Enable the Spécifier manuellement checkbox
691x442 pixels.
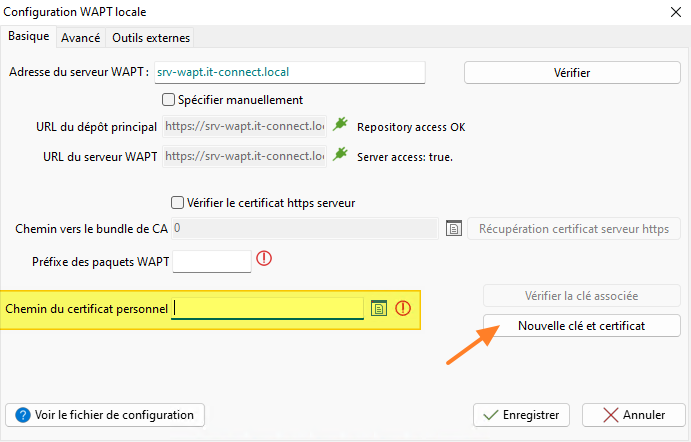pos(168,100)
